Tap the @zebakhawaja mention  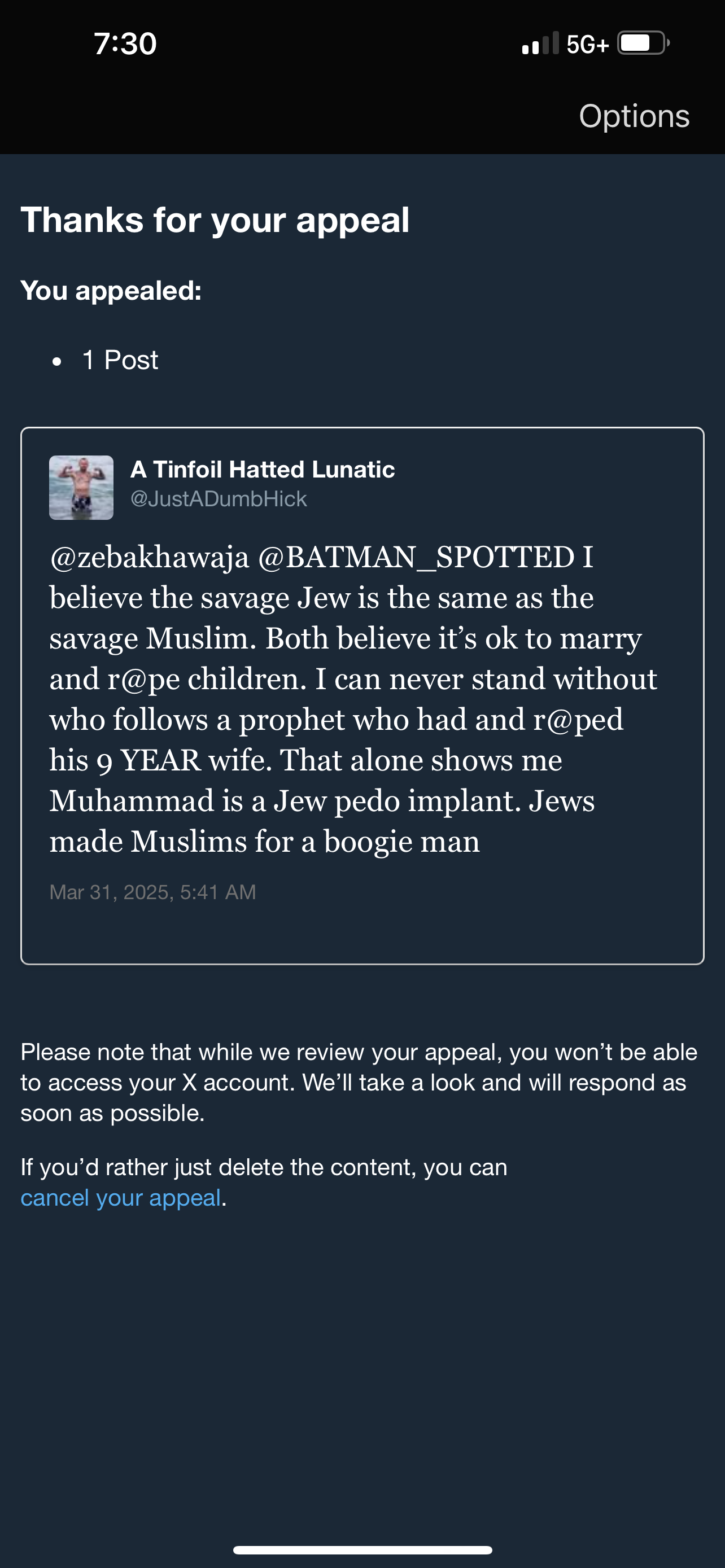coord(149,557)
